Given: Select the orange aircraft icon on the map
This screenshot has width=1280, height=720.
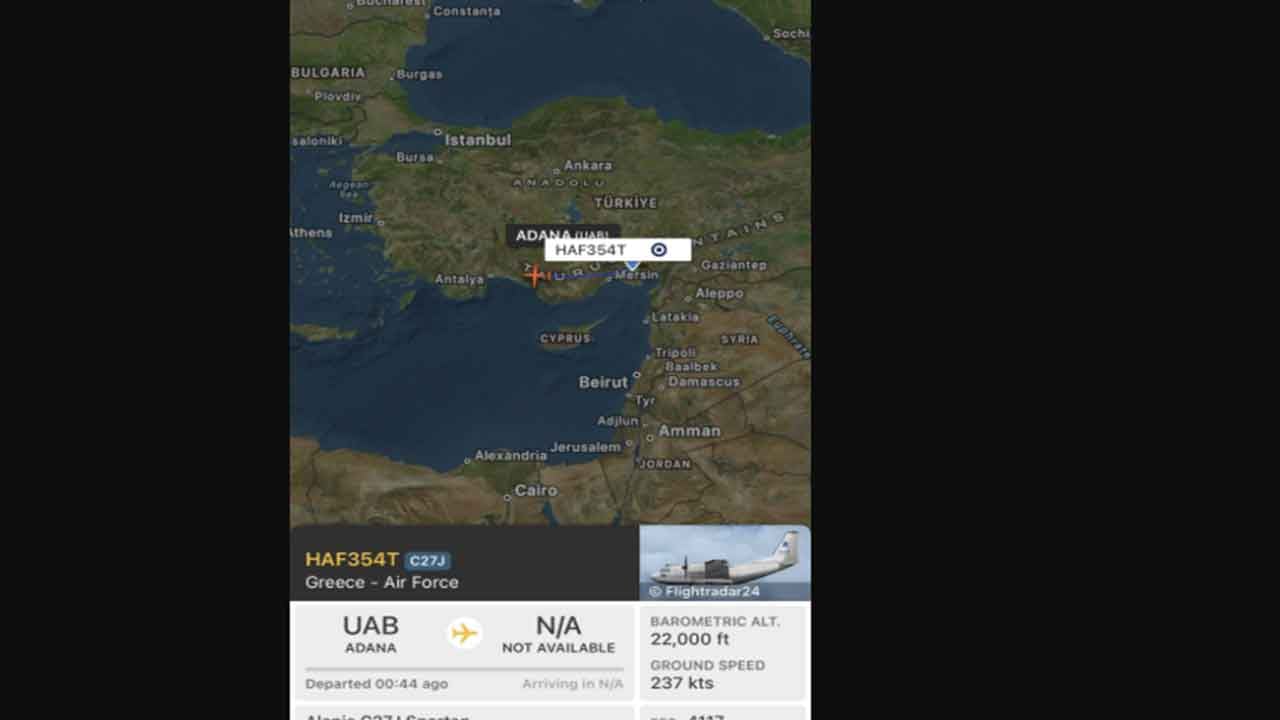Looking at the screenshot, I should (x=535, y=275).
